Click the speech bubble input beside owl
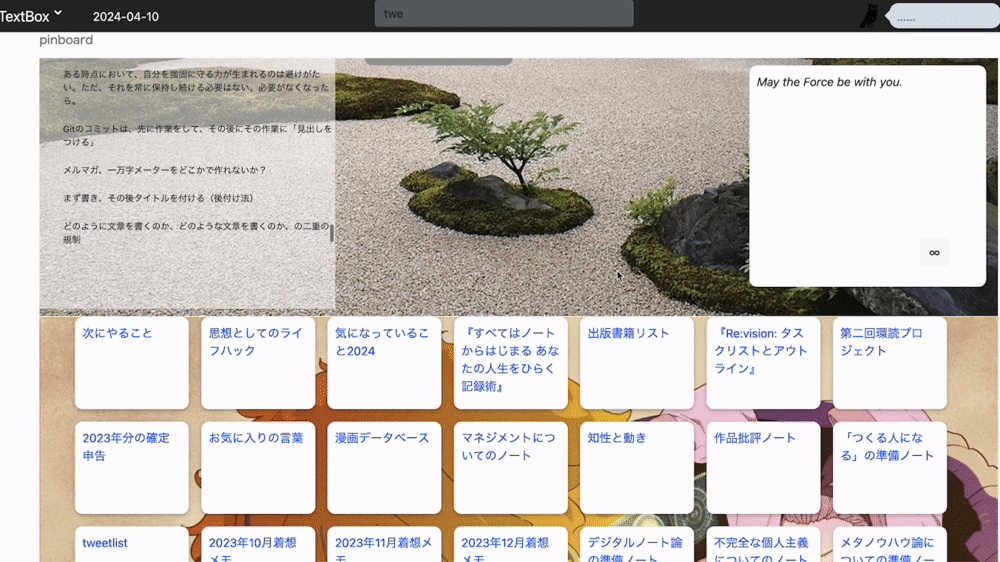 click(x=945, y=17)
